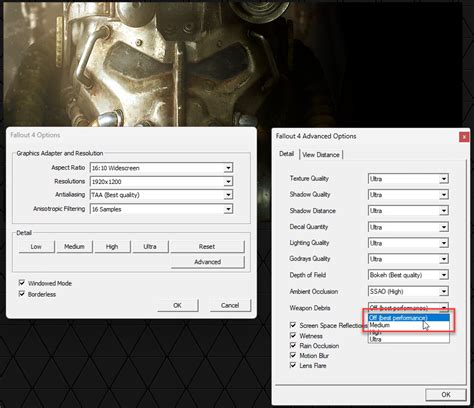
Task: Open the Depth of Field dropdown
Action: coord(408,275)
